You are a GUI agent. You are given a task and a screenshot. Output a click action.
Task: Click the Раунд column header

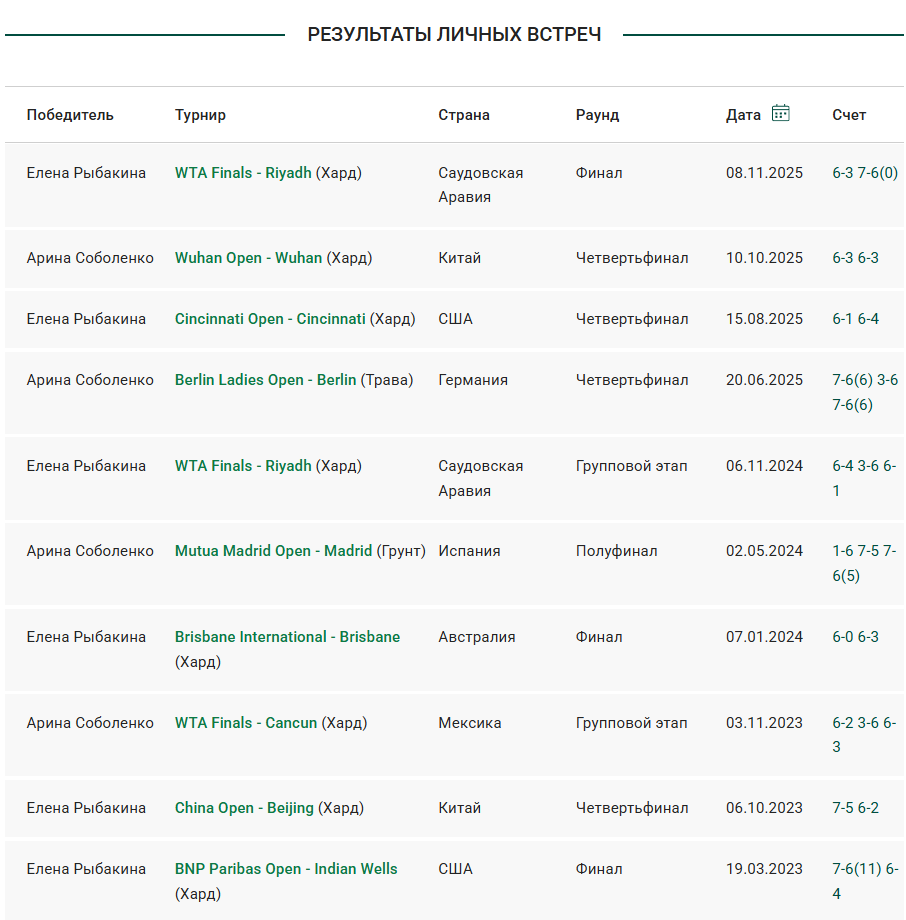click(597, 115)
